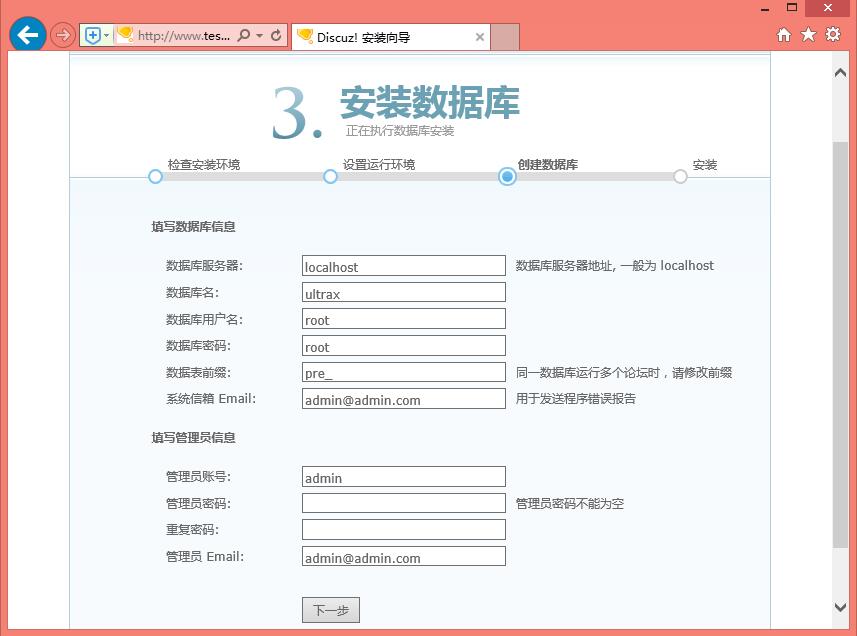
Task: Click the browser Forward arrow button
Action: click(63, 36)
